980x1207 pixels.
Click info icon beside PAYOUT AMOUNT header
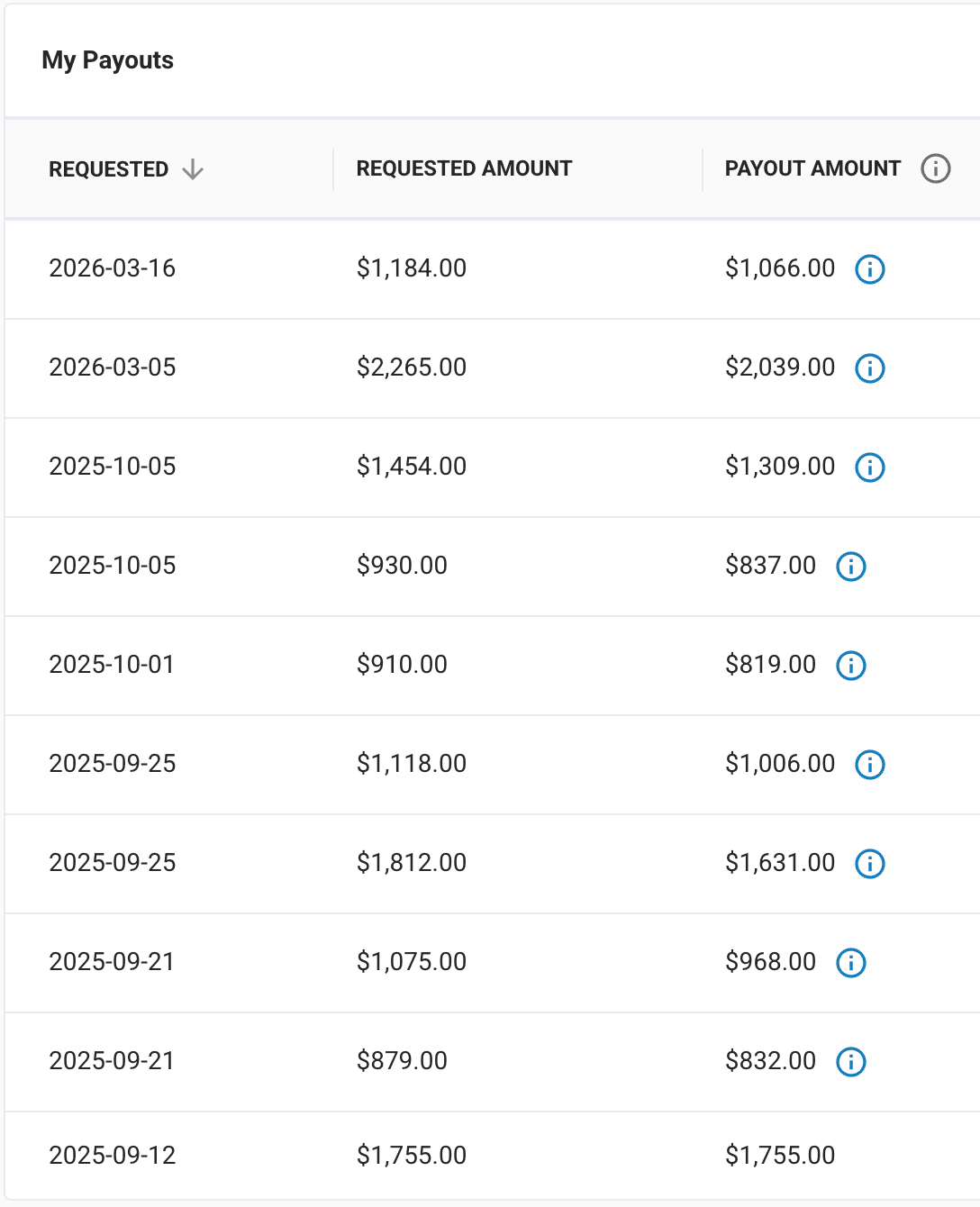[935, 168]
